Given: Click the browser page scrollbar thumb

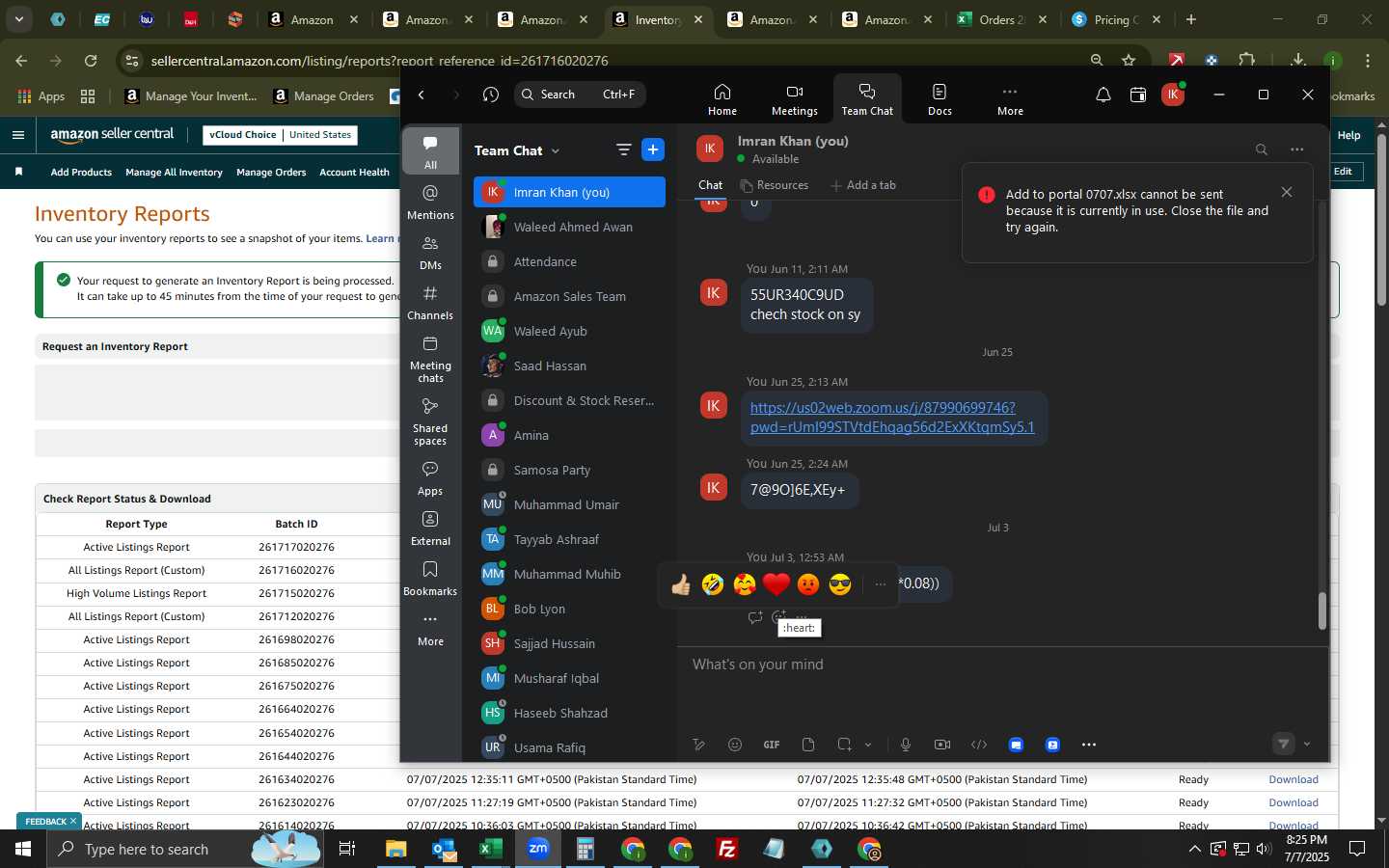Looking at the screenshot, I should click(x=1381, y=220).
